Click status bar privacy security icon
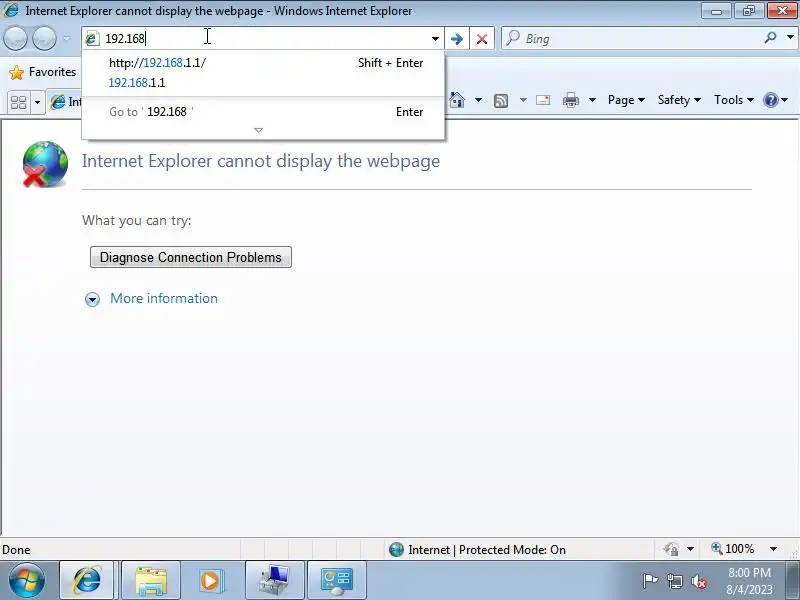This screenshot has height=600, width=800. tap(671, 549)
